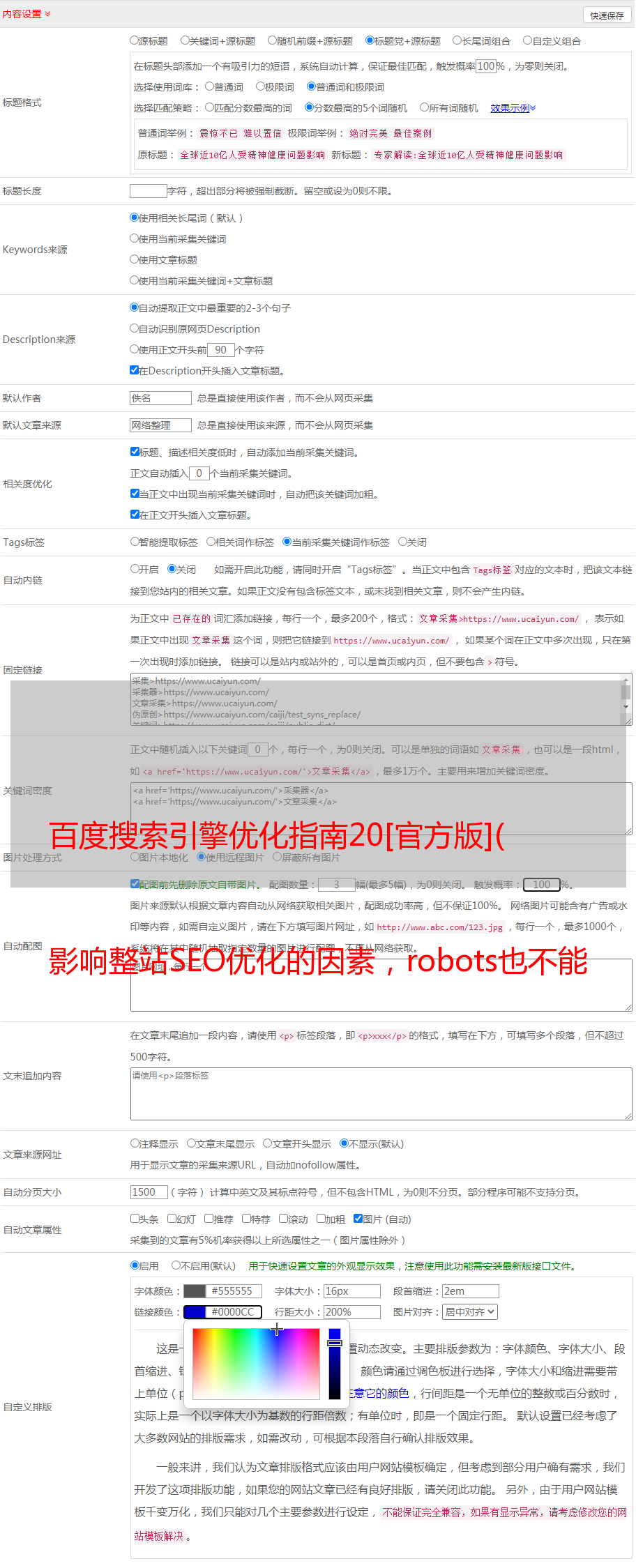Viewport: 636px width, 1568px height.
Task: Select 随机前缀+源标题 title format
Action: coord(273,40)
